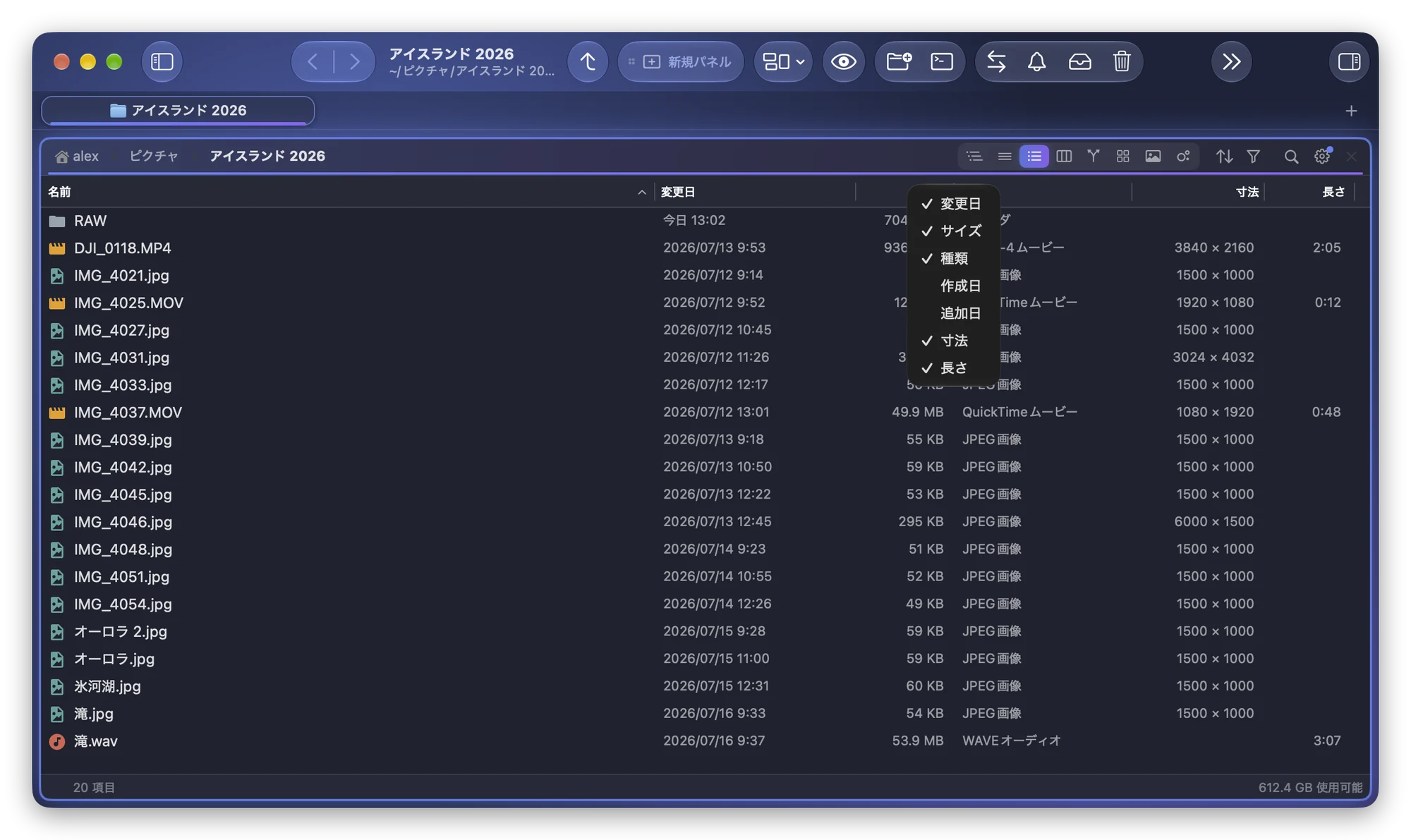
Task: Sort by 名前 column header
Action: (348, 192)
